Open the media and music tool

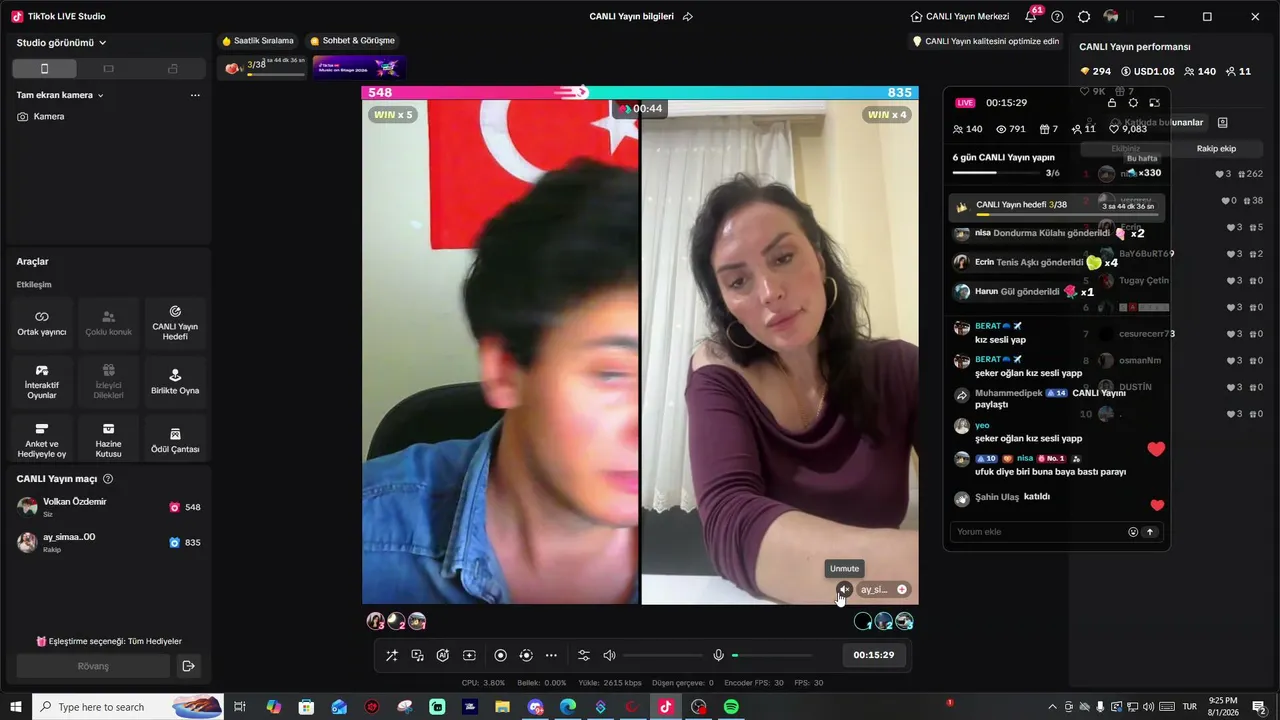pos(417,655)
